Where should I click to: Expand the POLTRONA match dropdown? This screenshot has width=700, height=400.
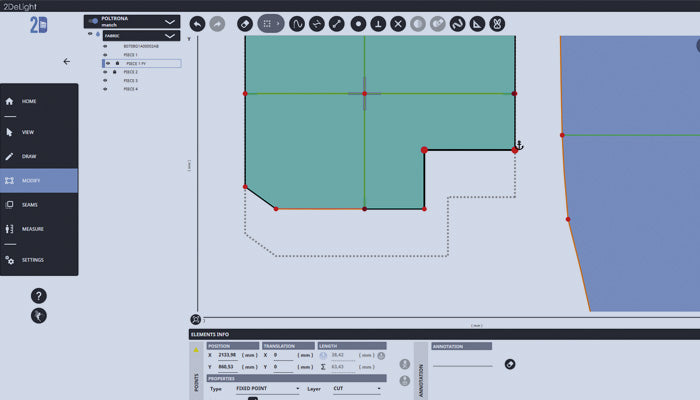click(x=170, y=21)
